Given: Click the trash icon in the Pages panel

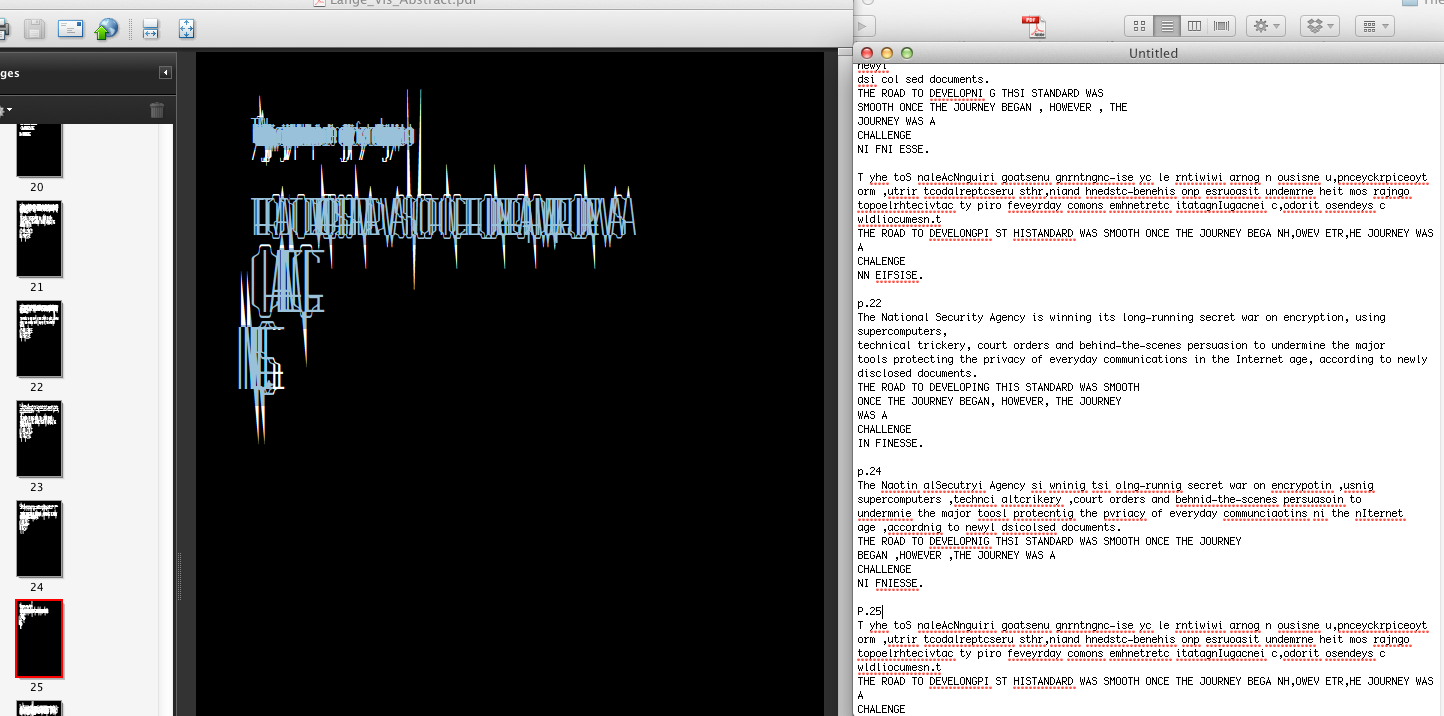Looking at the screenshot, I should click(157, 110).
